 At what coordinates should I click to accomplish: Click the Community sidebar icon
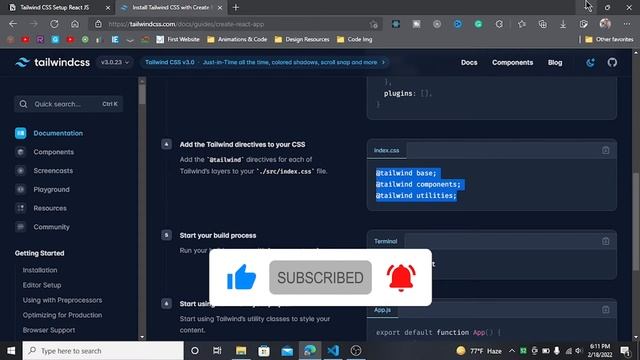(x=20, y=227)
